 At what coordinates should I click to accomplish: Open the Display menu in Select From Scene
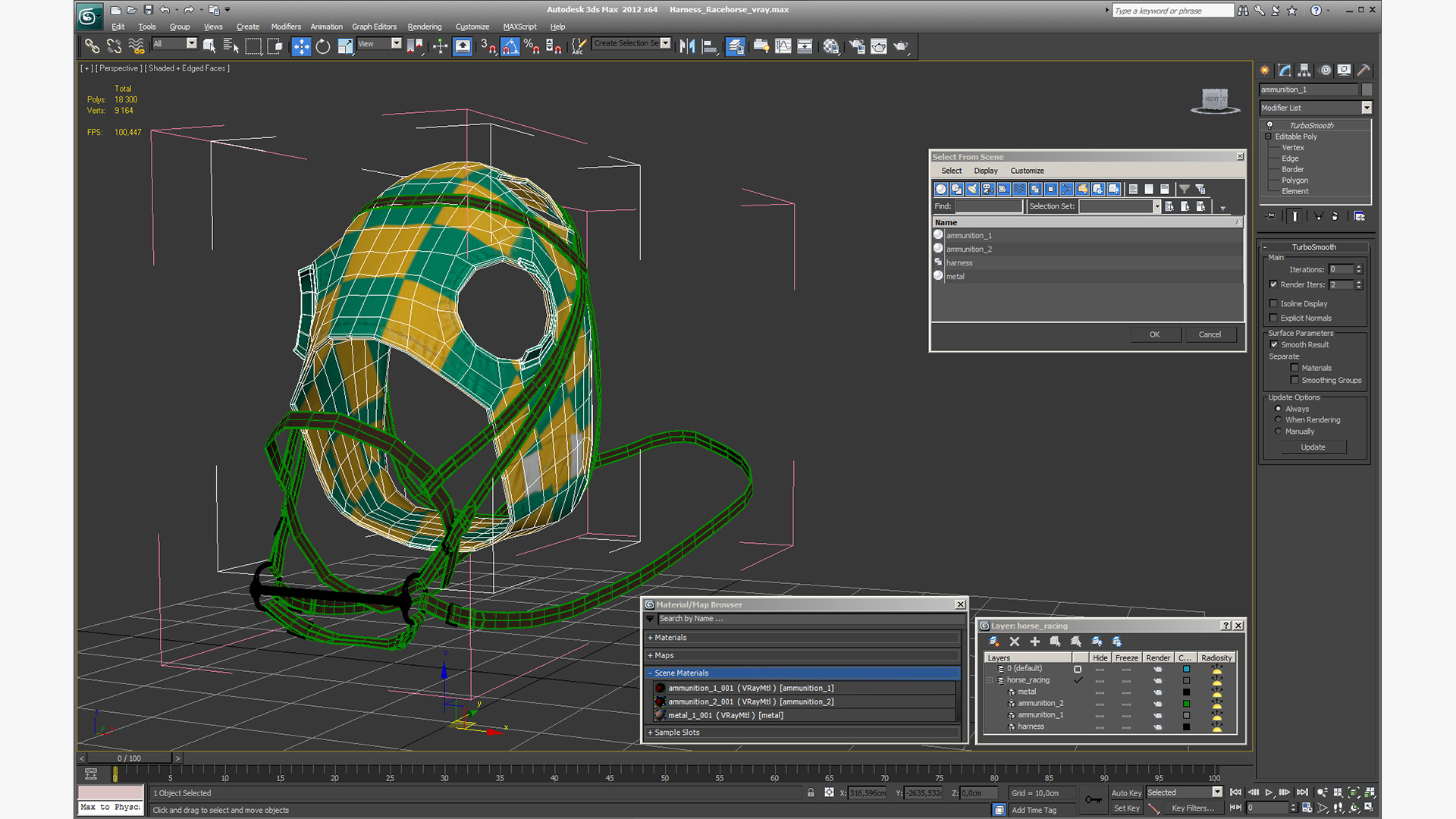tap(985, 171)
